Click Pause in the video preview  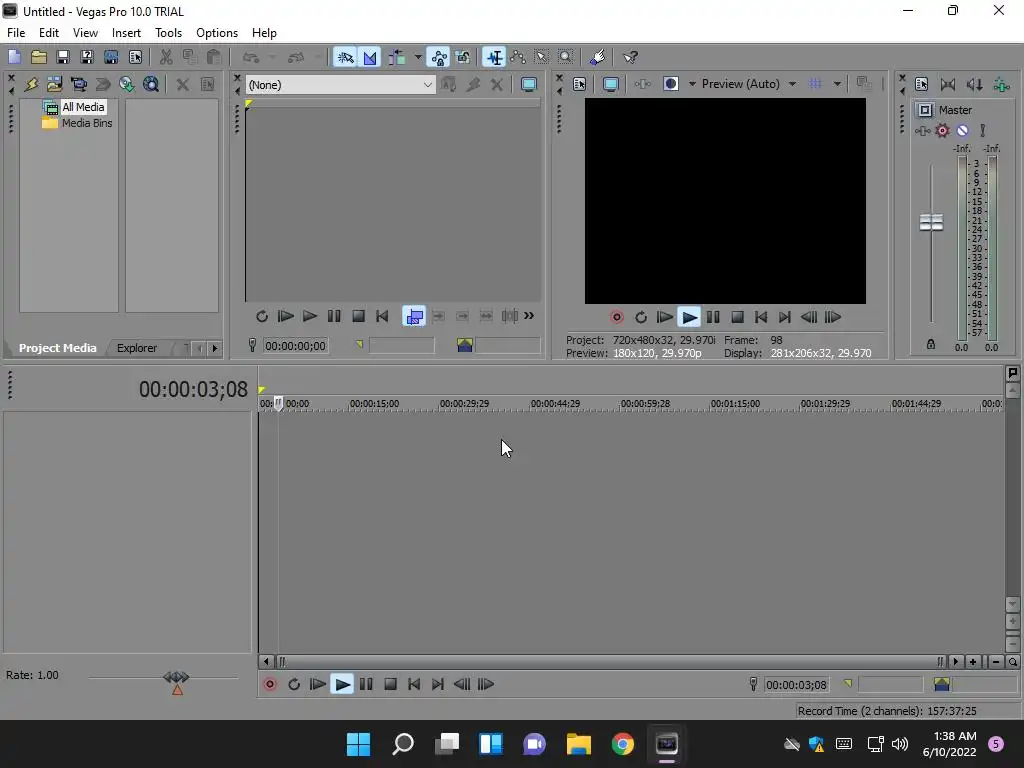click(713, 317)
